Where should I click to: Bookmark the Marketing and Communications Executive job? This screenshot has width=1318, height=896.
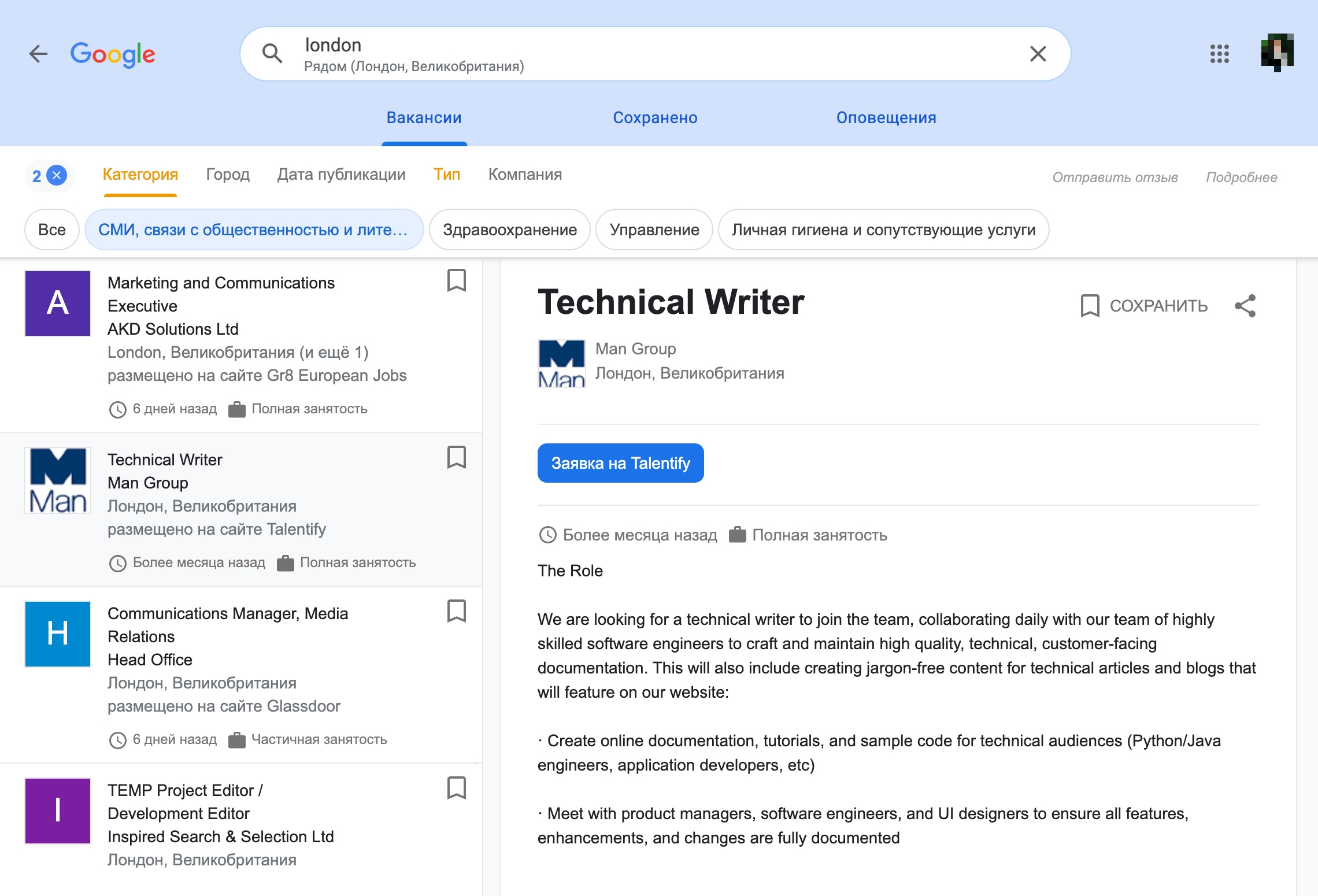coord(456,280)
